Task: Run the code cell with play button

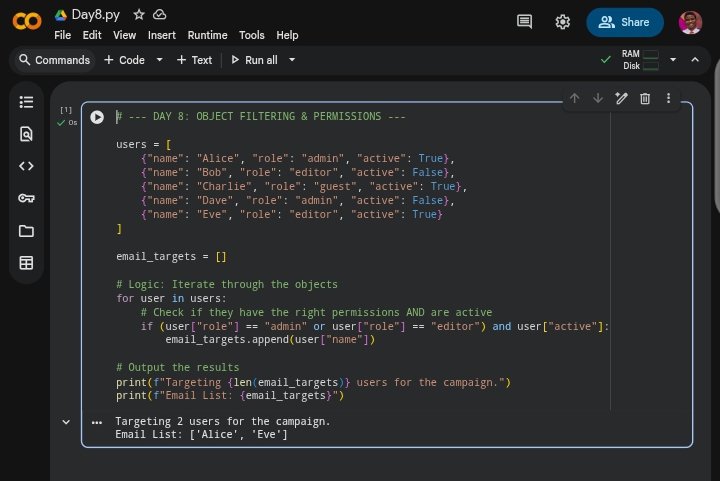Action: (x=97, y=117)
